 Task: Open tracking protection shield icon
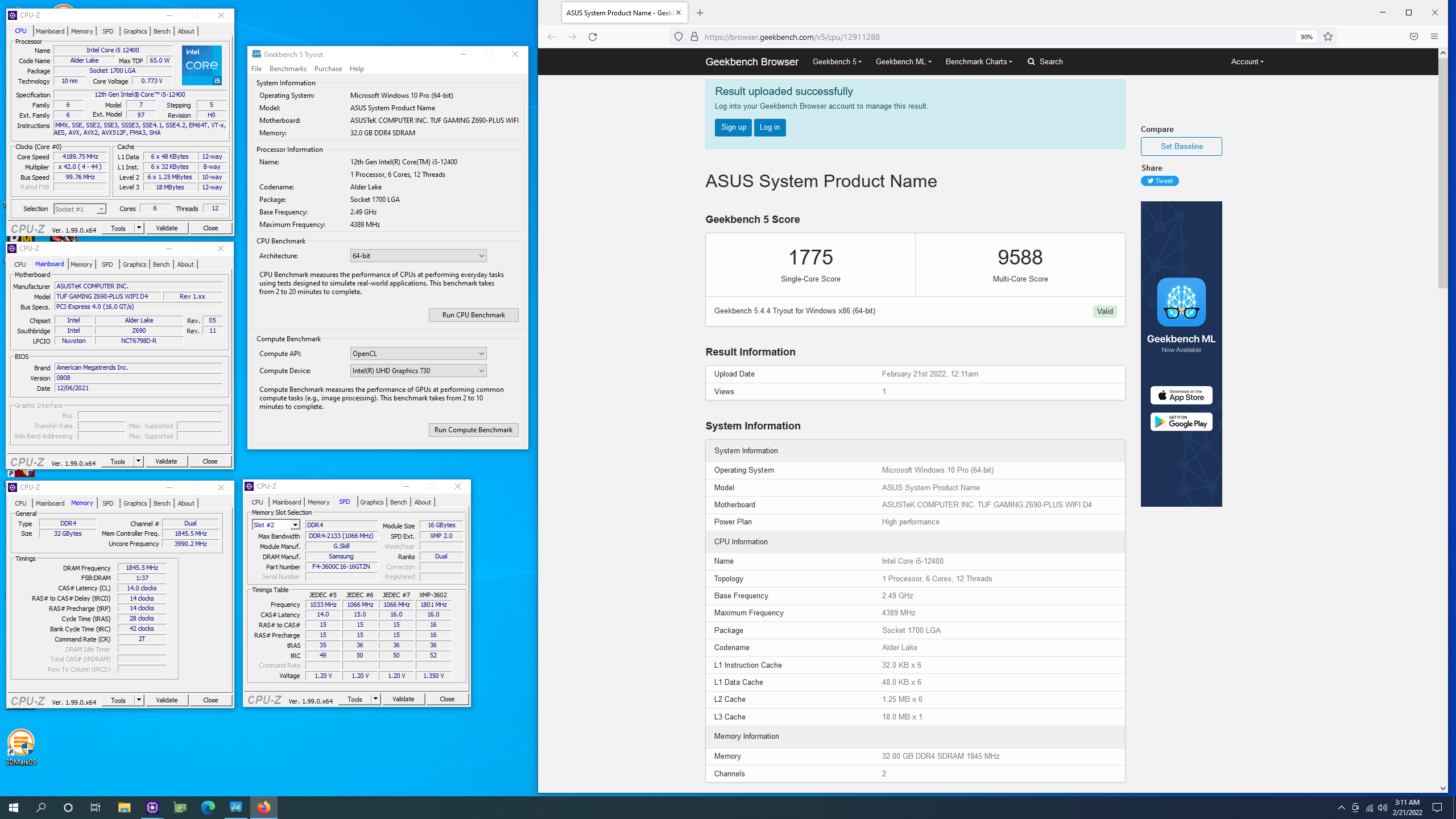click(679, 37)
